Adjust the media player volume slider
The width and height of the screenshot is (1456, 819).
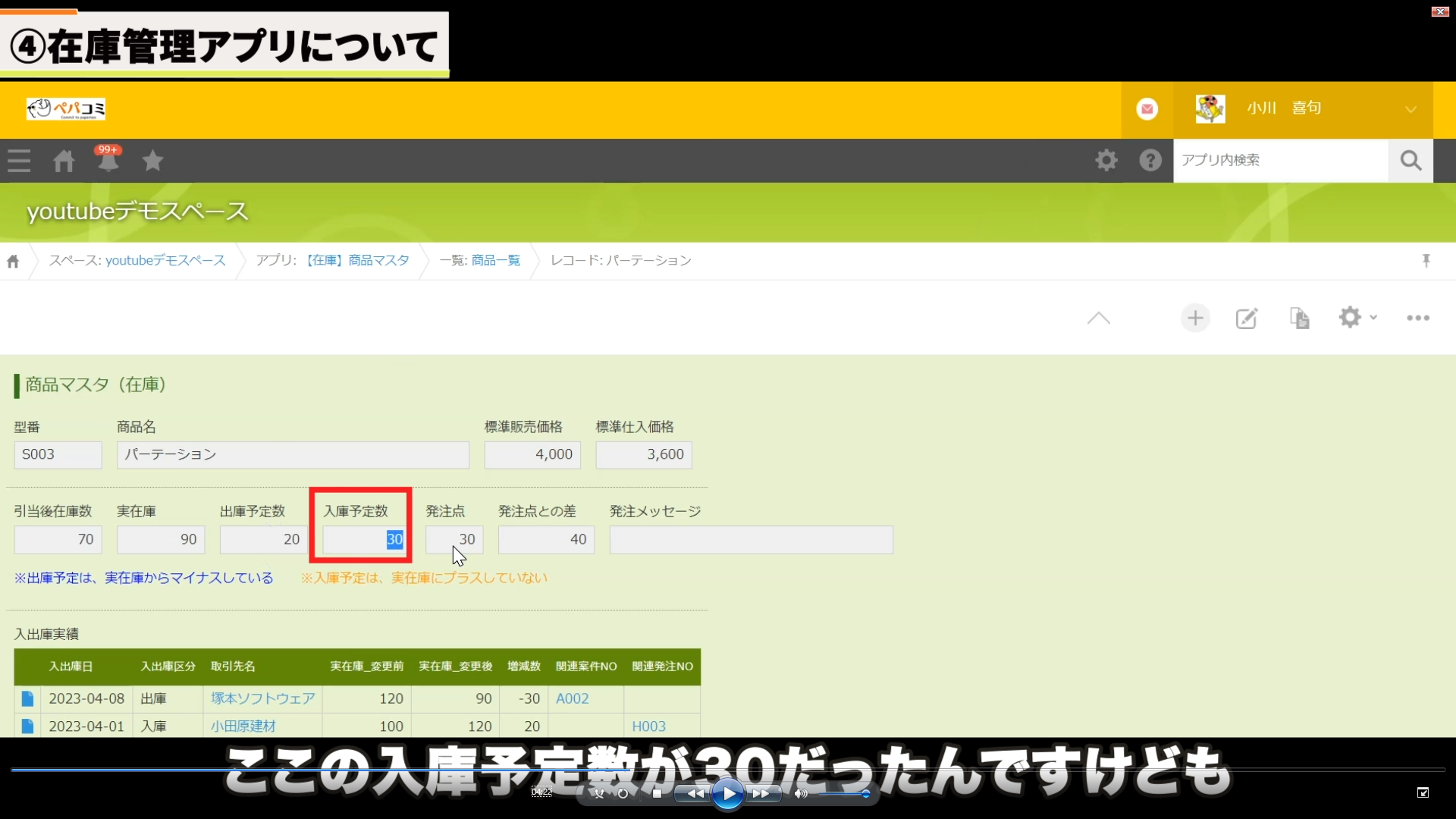[x=843, y=794]
